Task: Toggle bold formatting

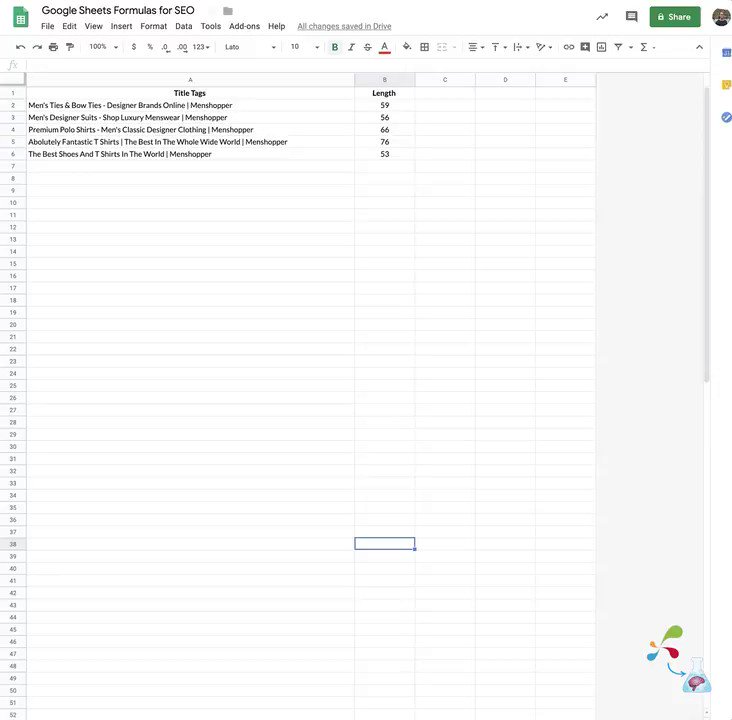Action: coord(335,47)
